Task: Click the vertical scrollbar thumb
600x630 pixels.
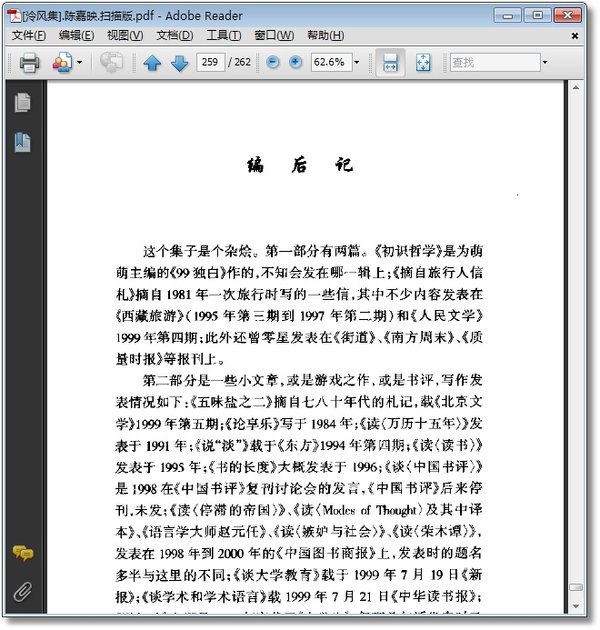Action: pos(575,587)
